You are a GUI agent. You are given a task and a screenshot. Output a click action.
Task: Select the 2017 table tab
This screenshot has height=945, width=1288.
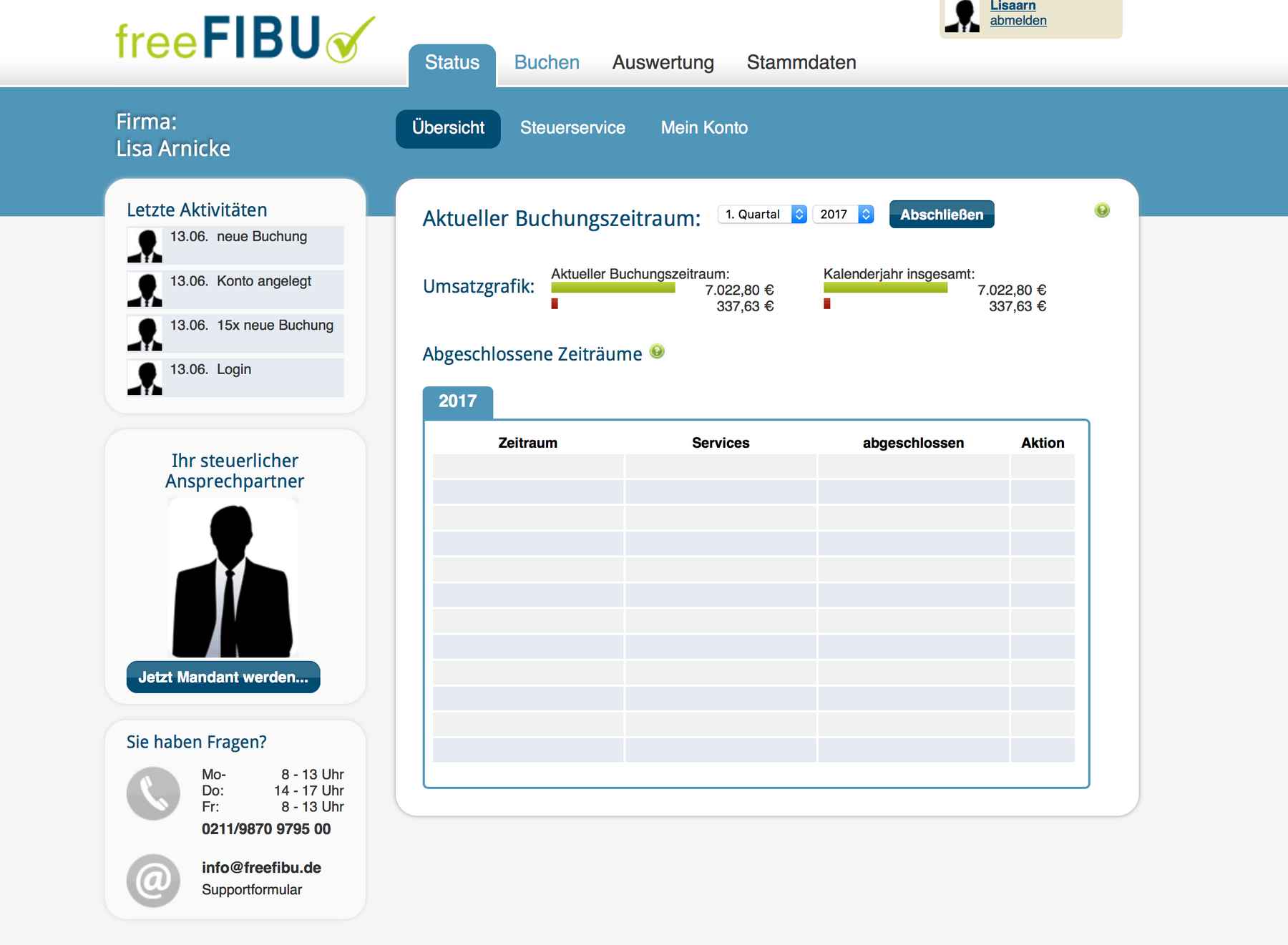click(458, 402)
